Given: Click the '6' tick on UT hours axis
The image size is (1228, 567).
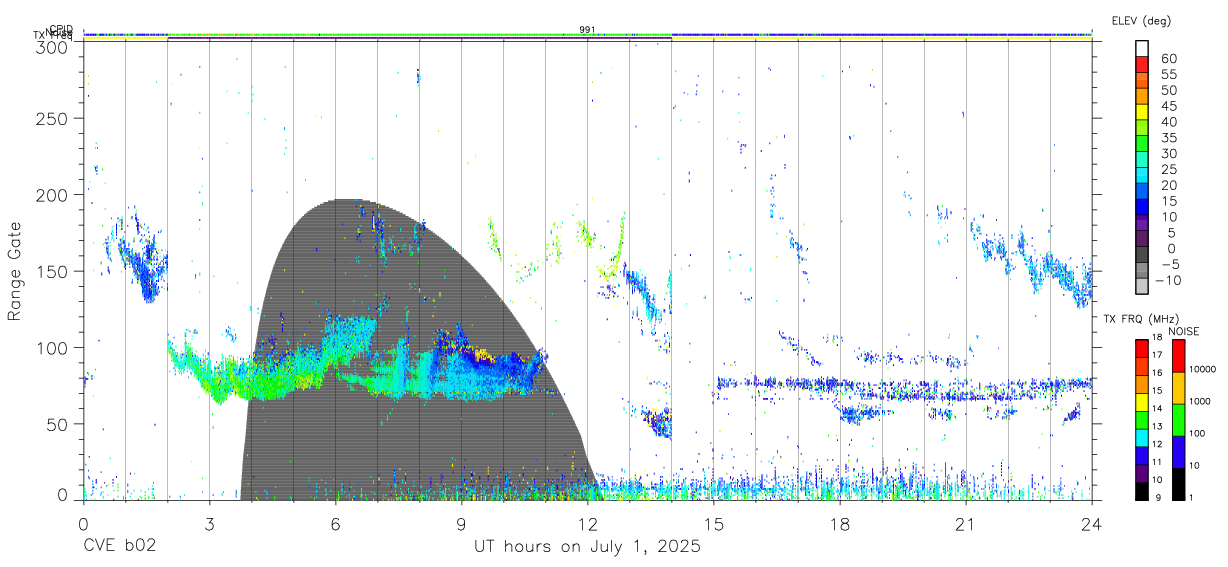Looking at the screenshot, I should (x=335, y=523).
